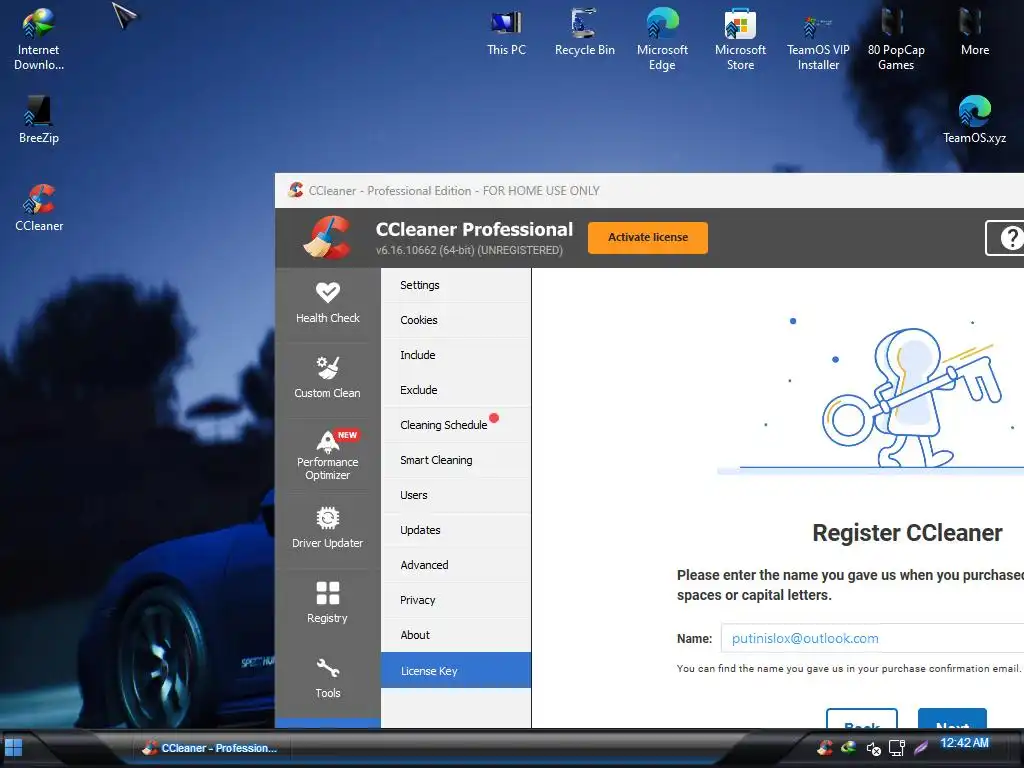Click the Windows Start button
1024x768 pixels.
pos(14,747)
